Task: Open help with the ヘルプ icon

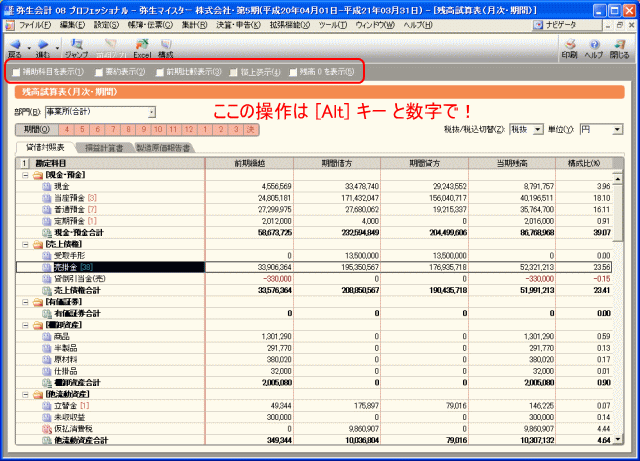Action: [x=593, y=47]
